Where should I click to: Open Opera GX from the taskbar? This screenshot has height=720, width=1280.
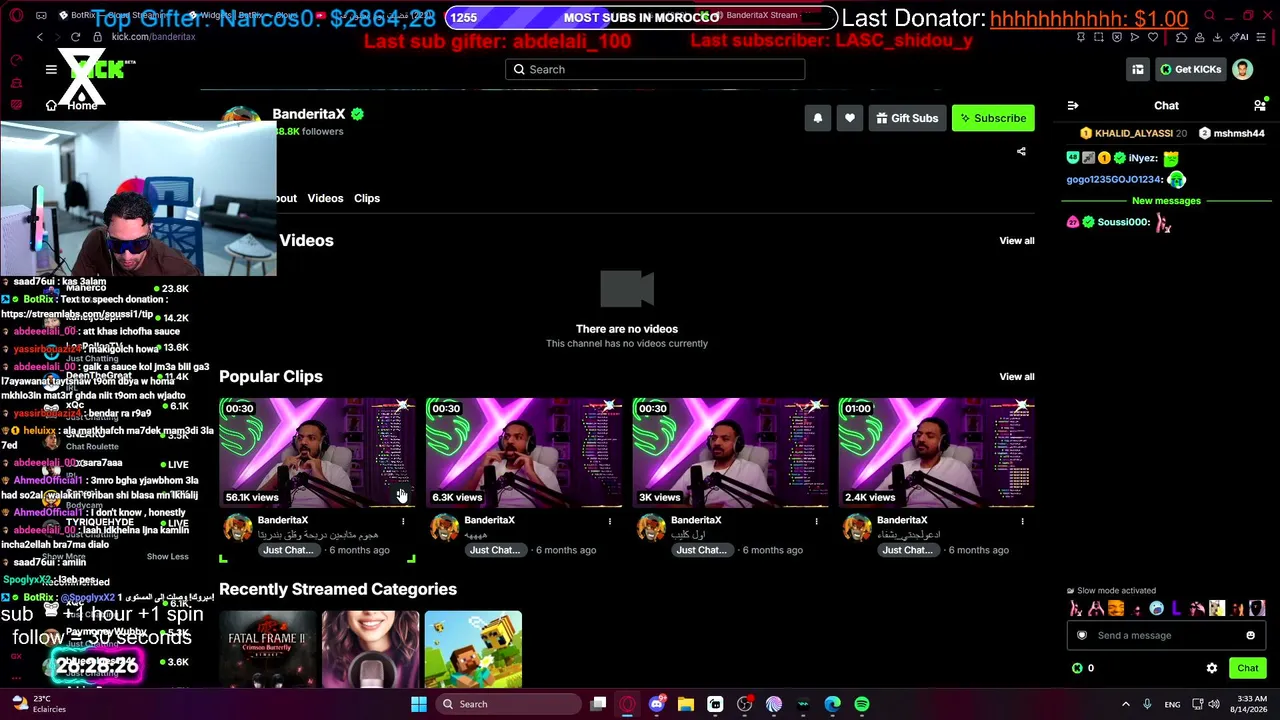click(x=627, y=704)
